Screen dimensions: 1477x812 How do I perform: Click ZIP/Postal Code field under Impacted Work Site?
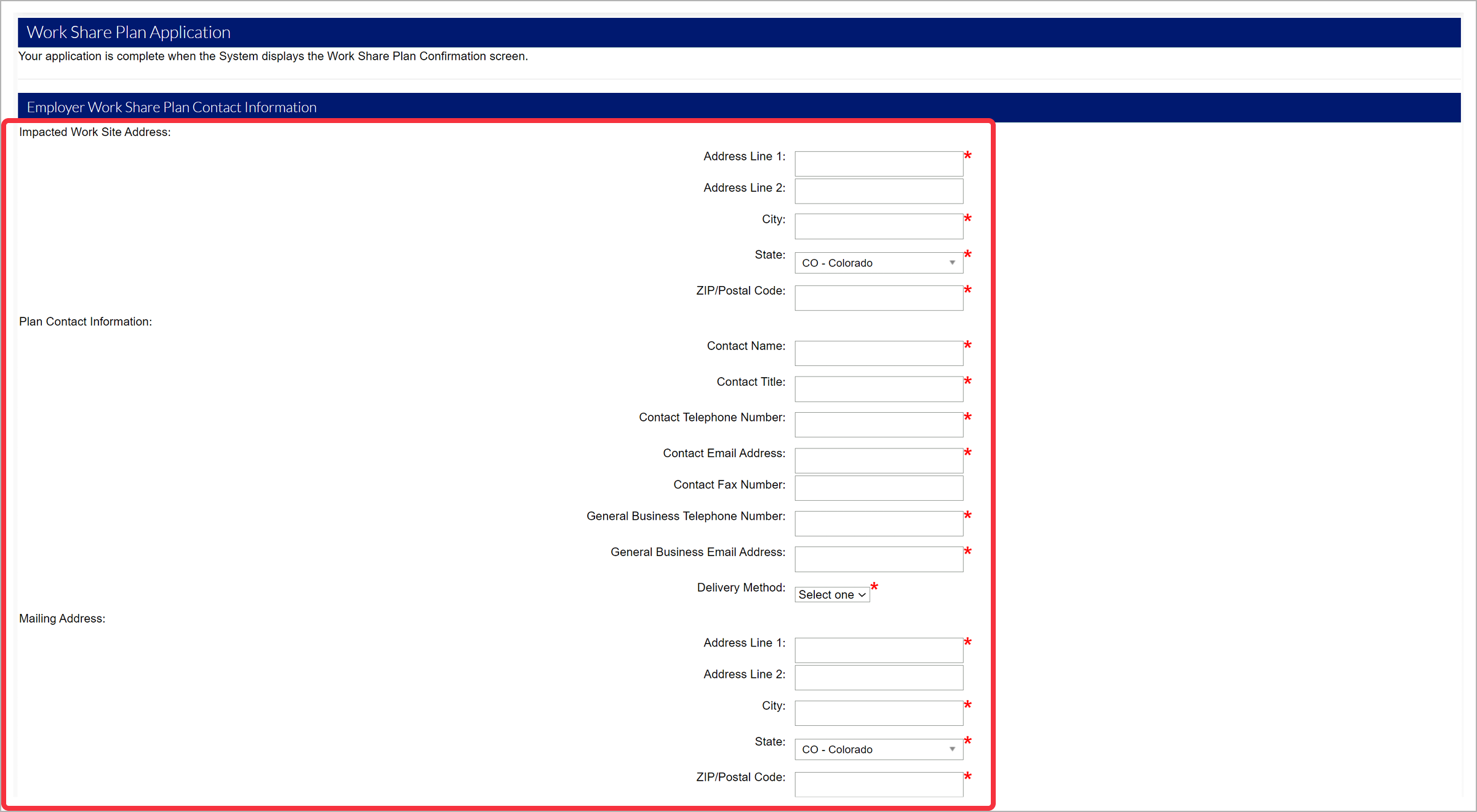pos(878,298)
